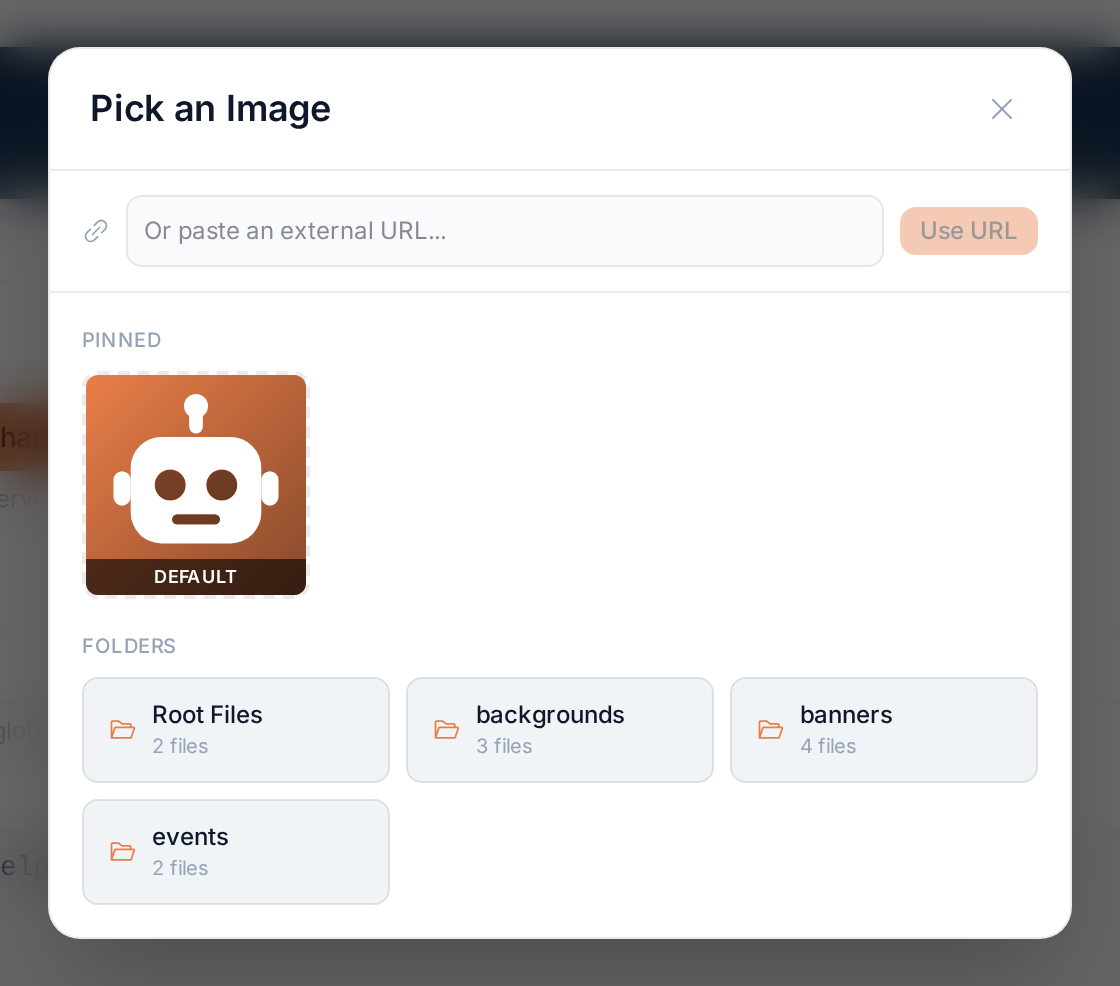This screenshot has width=1120, height=986.
Task: Click the '3 files' text under backgrounds
Action: click(x=504, y=746)
